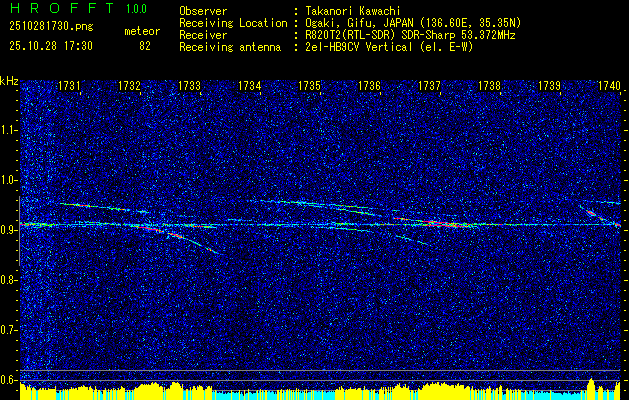
Task: Click the 1731 time marker
Action: coord(69,86)
